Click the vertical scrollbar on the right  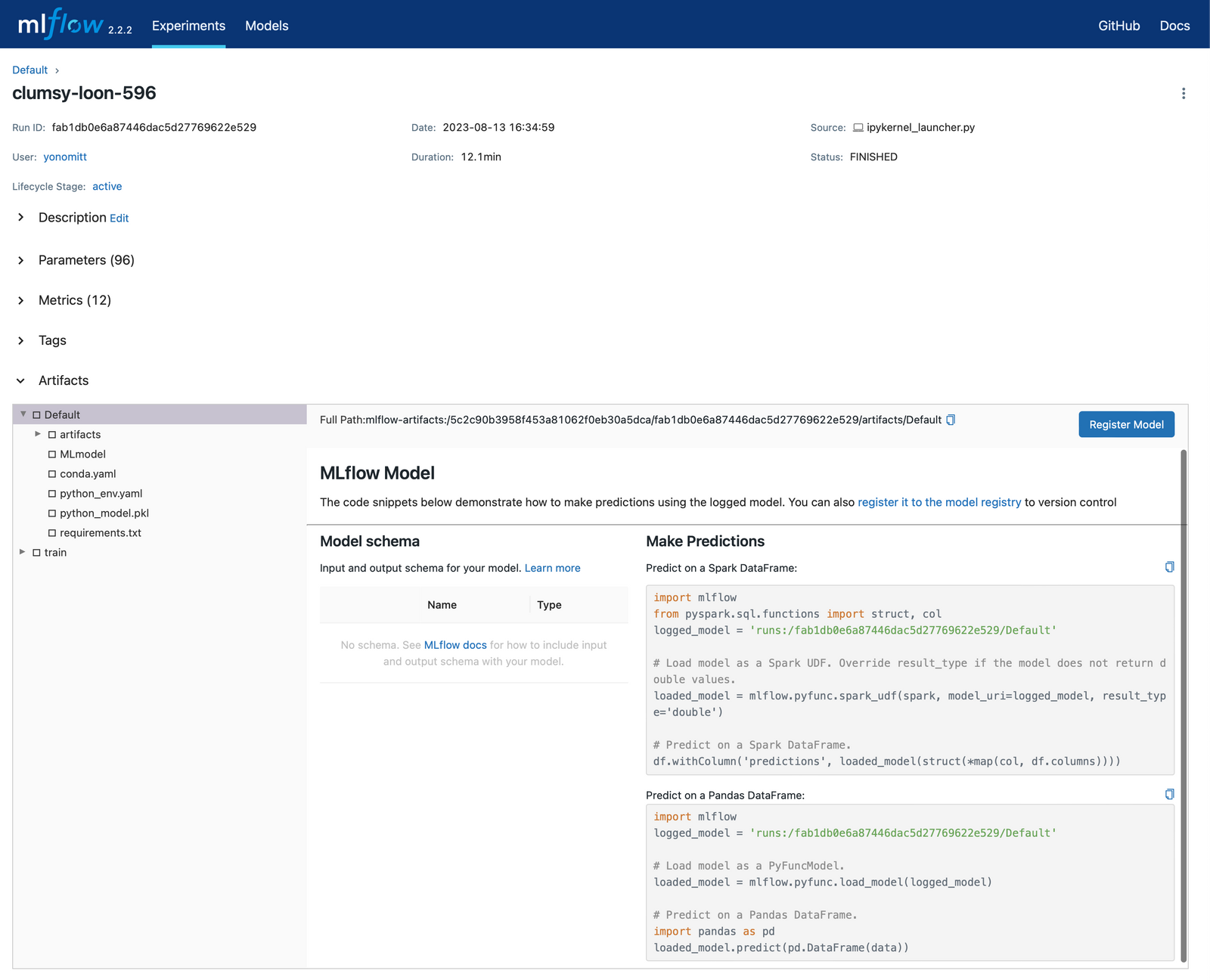pyautogui.click(x=1186, y=681)
